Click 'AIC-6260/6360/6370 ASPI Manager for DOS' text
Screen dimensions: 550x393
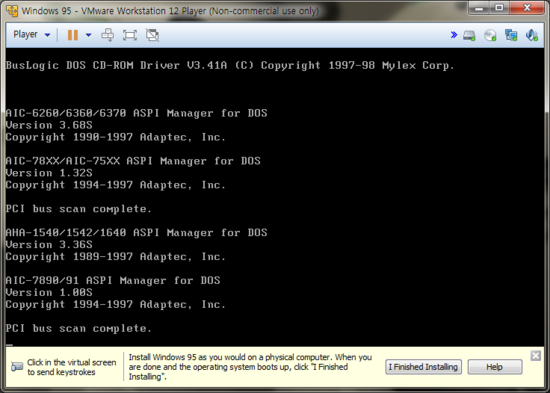click(x=136, y=113)
